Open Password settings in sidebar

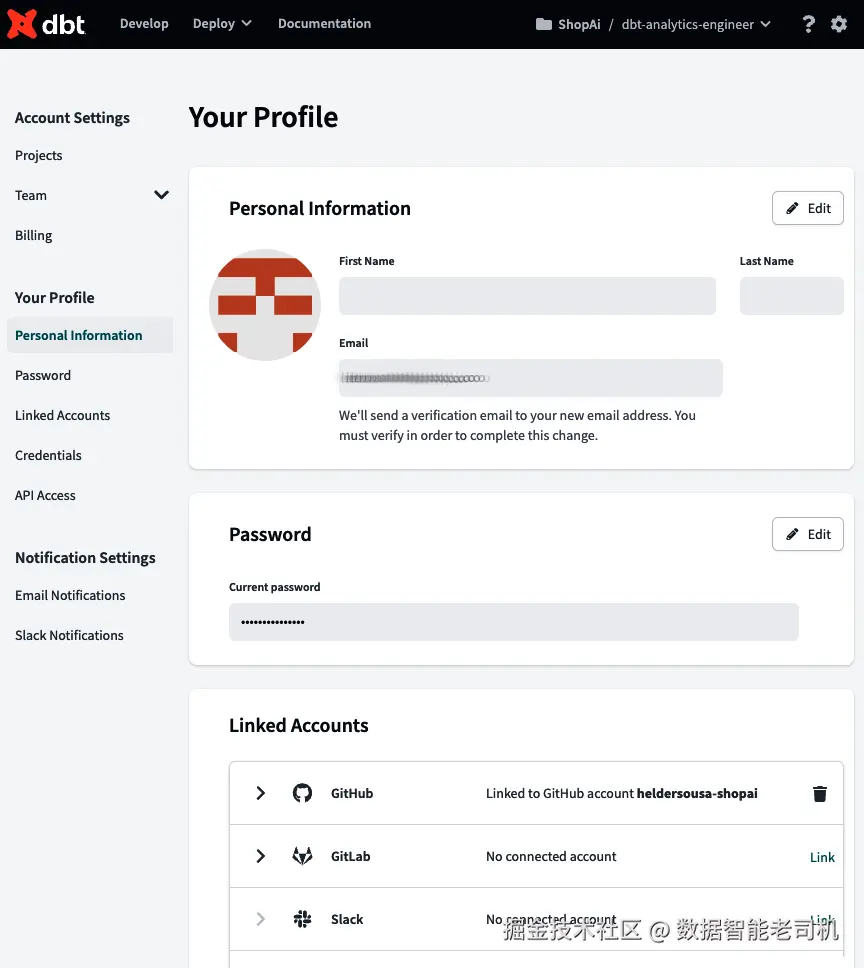[43, 375]
